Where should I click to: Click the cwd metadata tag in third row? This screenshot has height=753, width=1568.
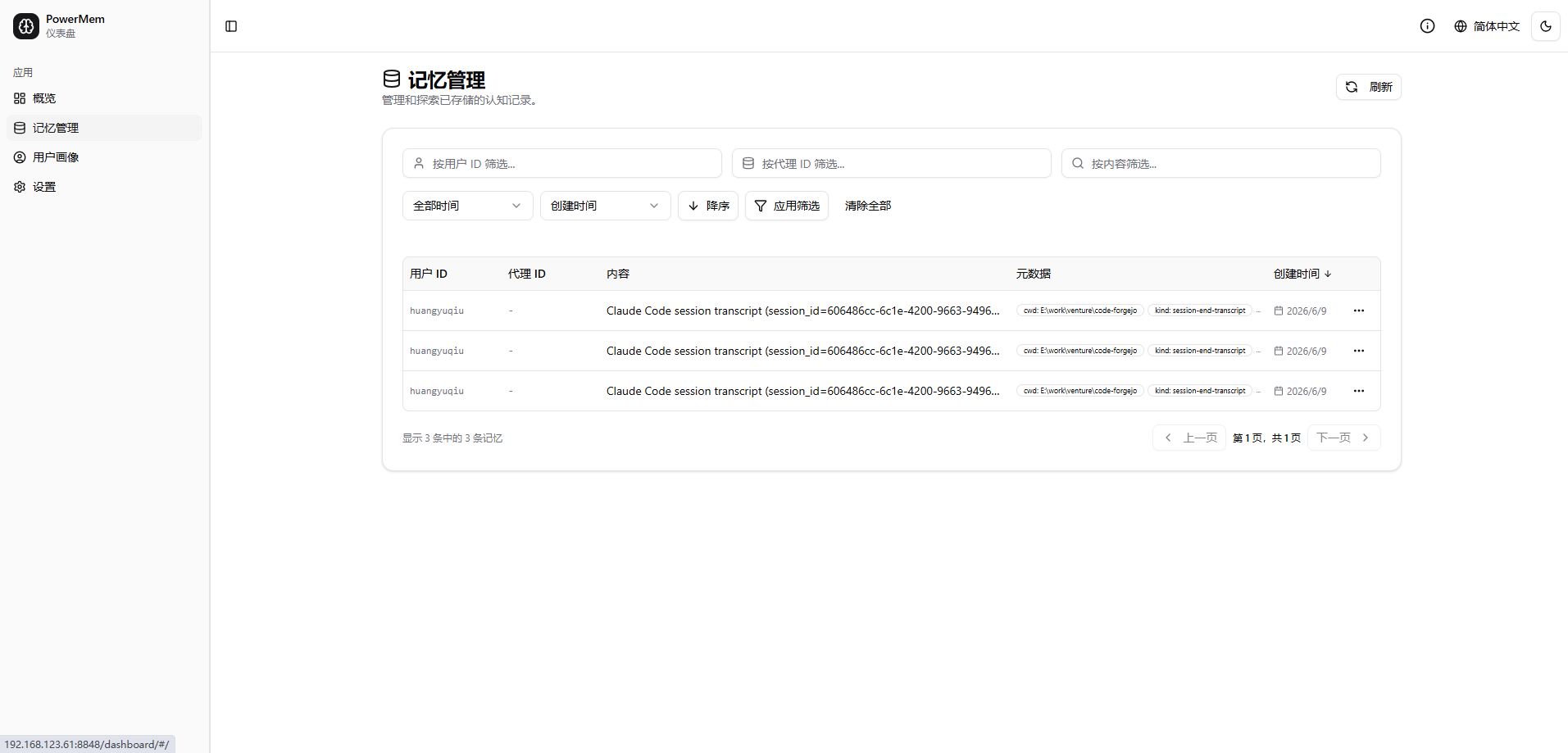pyautogui.click(x=1080, y=391)
